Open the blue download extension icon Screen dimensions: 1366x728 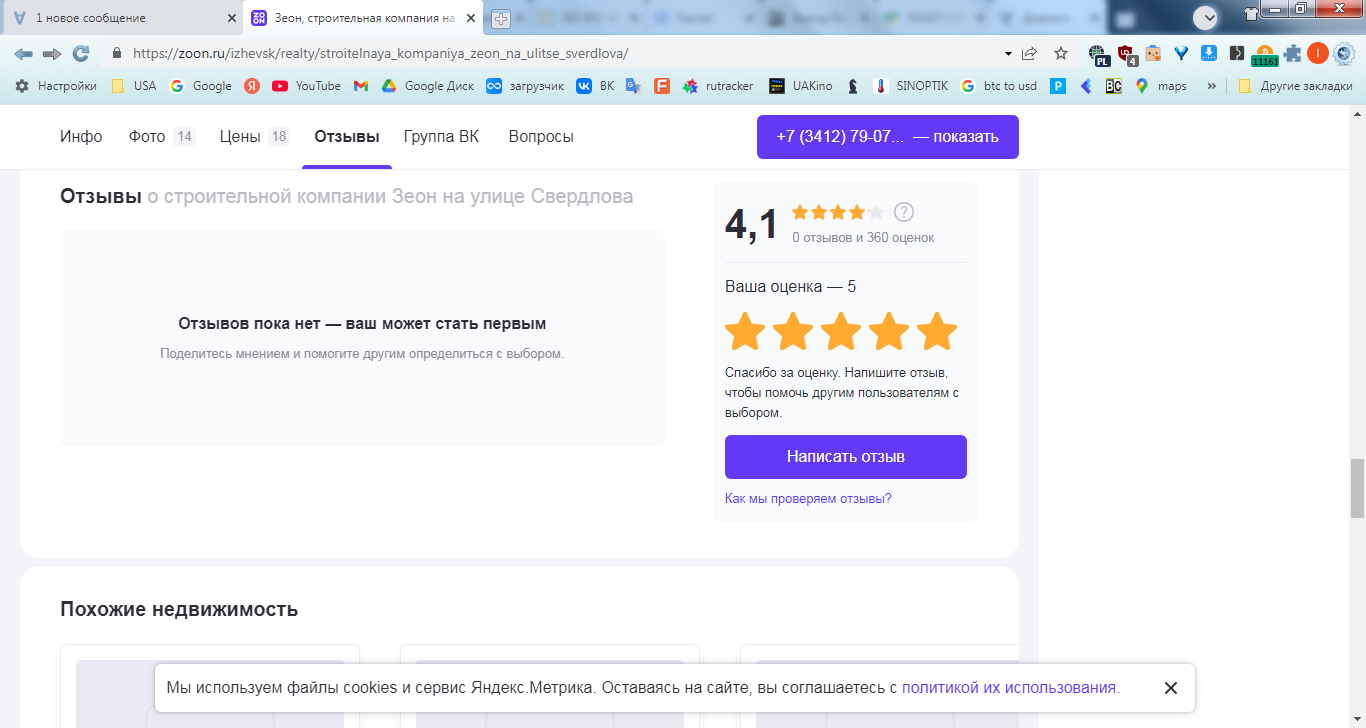1208,53
